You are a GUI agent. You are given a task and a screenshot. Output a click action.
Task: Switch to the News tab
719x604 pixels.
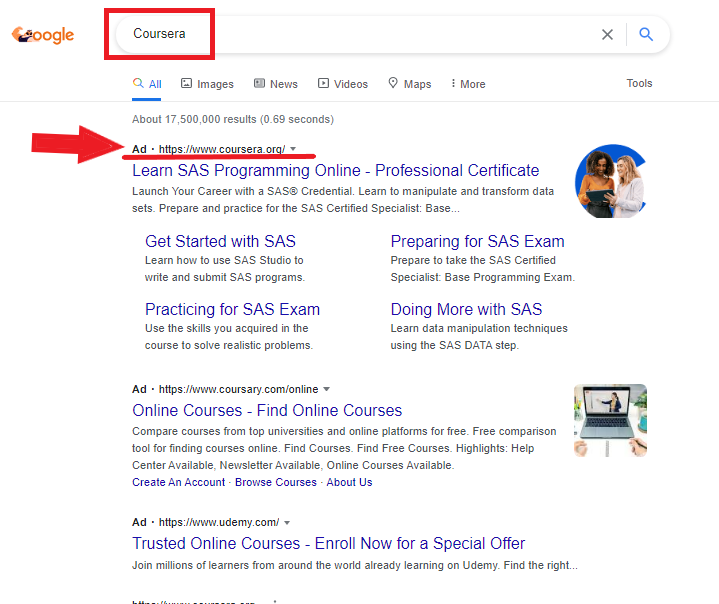pyautogui.click(x=276, y=84)
